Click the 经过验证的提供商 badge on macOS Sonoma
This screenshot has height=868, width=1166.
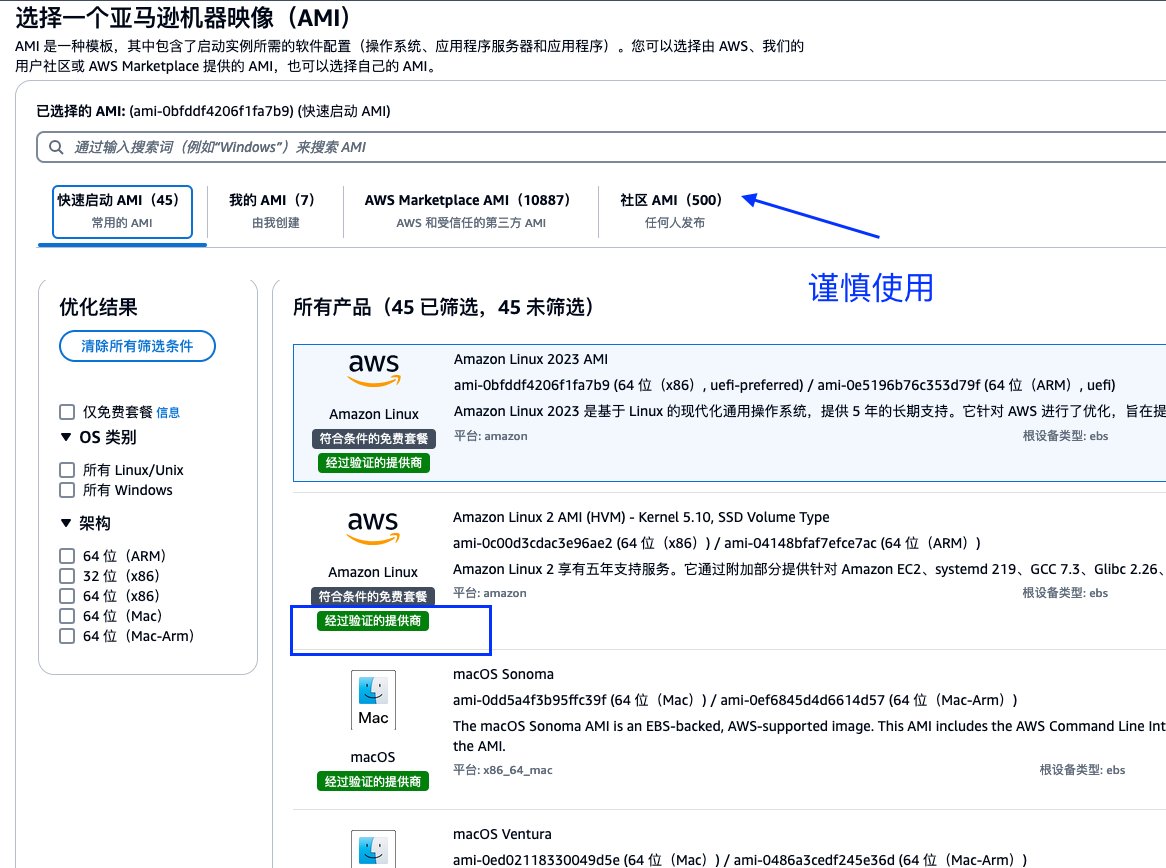coord(373,780)
